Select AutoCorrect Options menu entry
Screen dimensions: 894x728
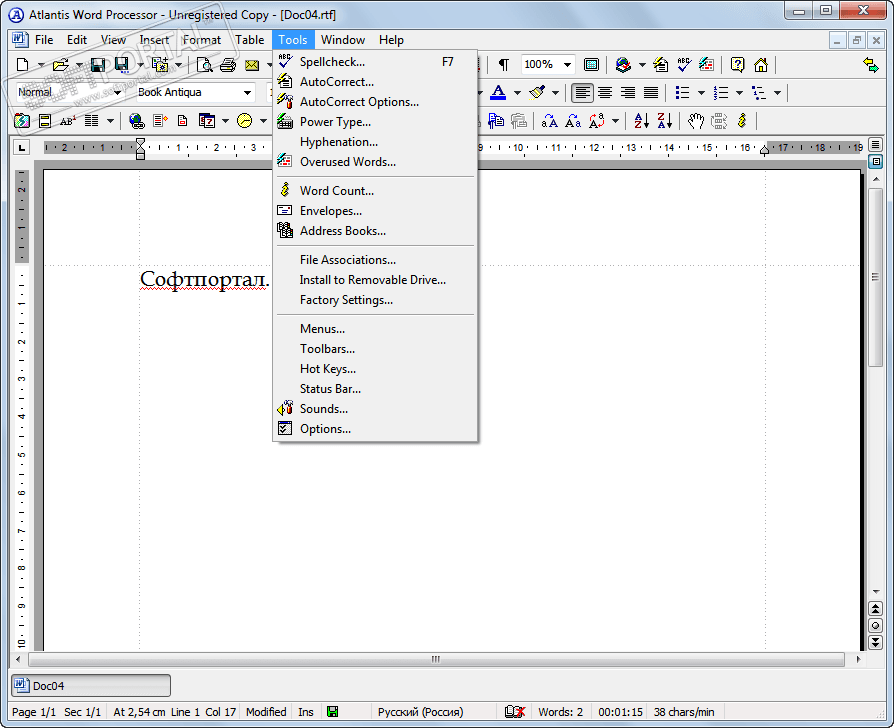[375, 101]
